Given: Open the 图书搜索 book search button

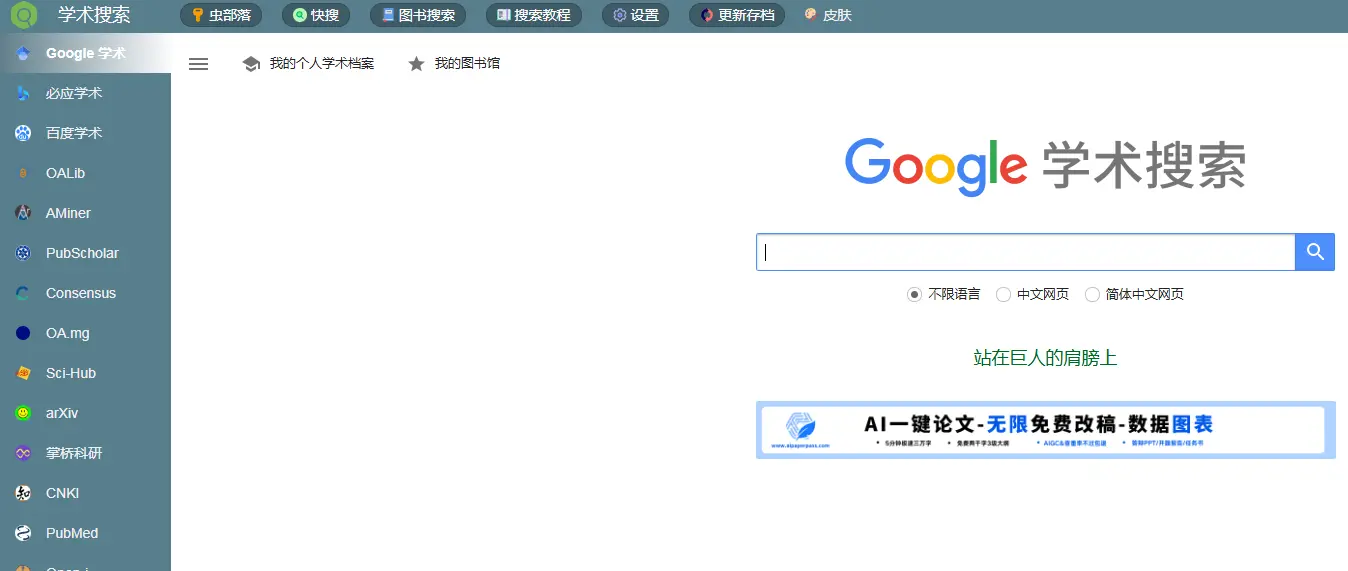Looking at the screenshot, I should pyautogui.click(x=418, y=15).
